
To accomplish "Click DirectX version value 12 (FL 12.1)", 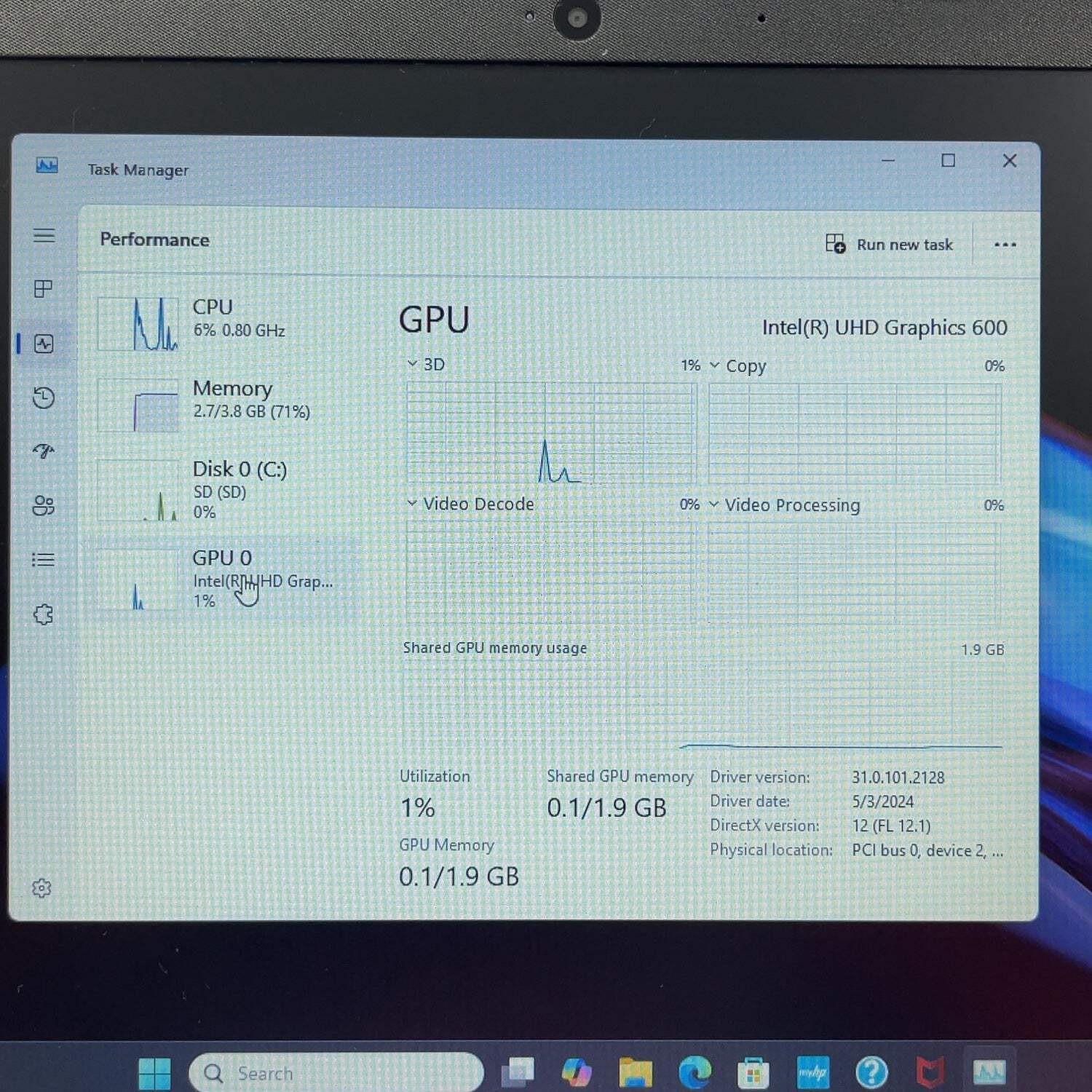I will coord(891,826).
